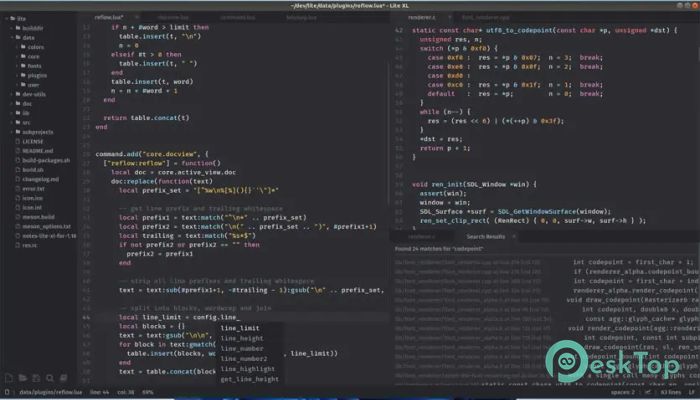Open build.sh file in tree
This screenshot has width=700, height=400.
(33, 170)
